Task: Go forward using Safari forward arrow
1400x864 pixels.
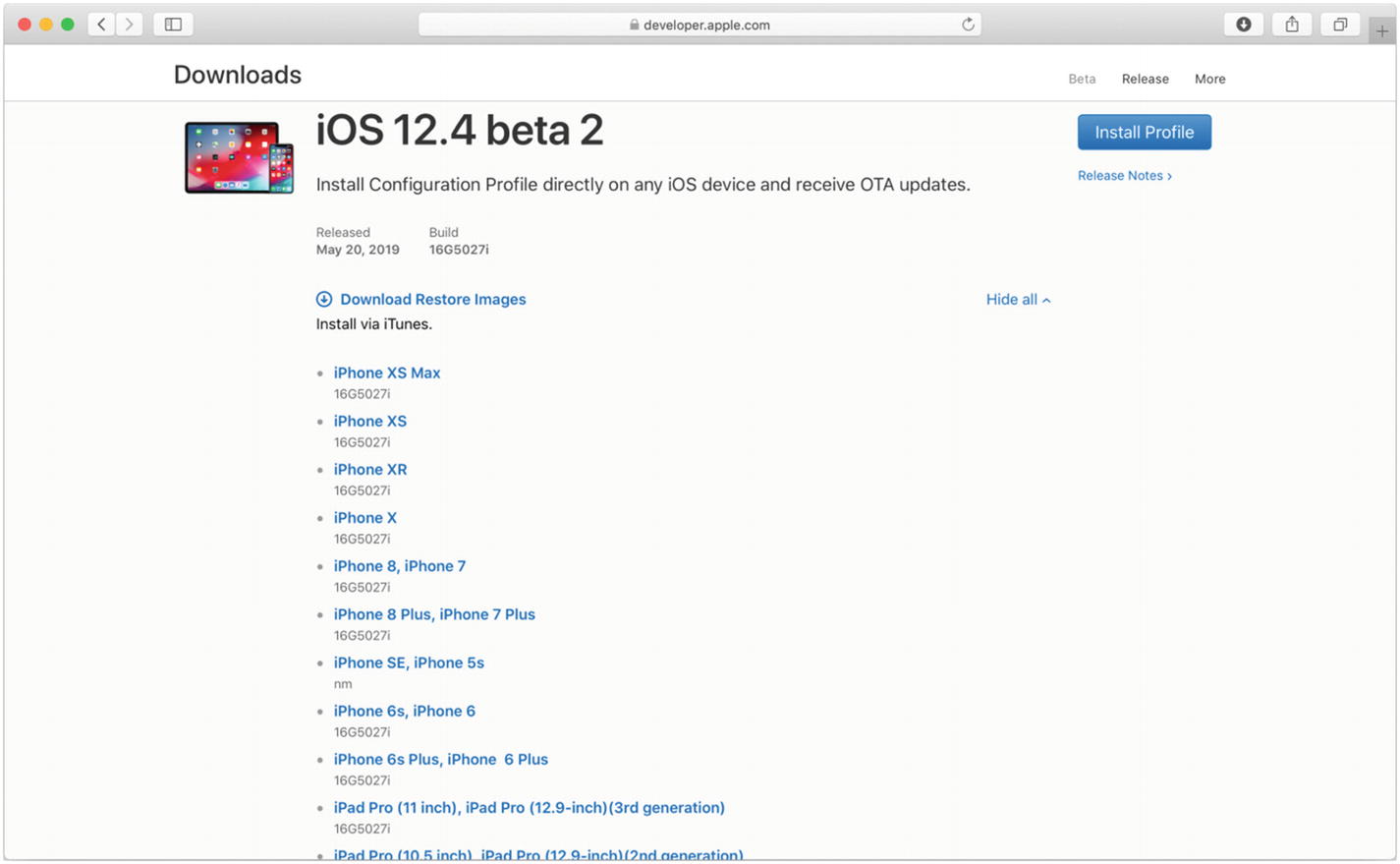Action: (x=129, y=25)
